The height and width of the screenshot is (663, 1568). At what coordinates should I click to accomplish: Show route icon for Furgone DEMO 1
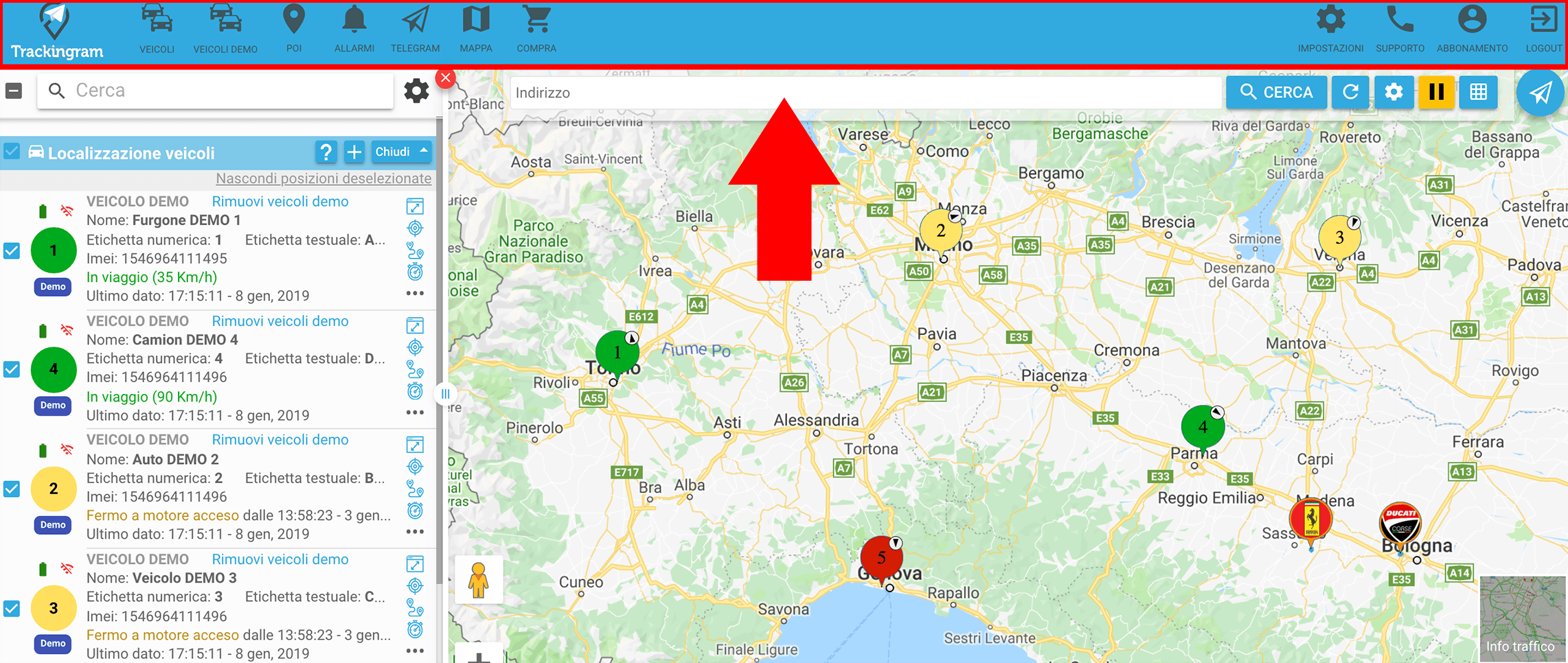[415, 250]
